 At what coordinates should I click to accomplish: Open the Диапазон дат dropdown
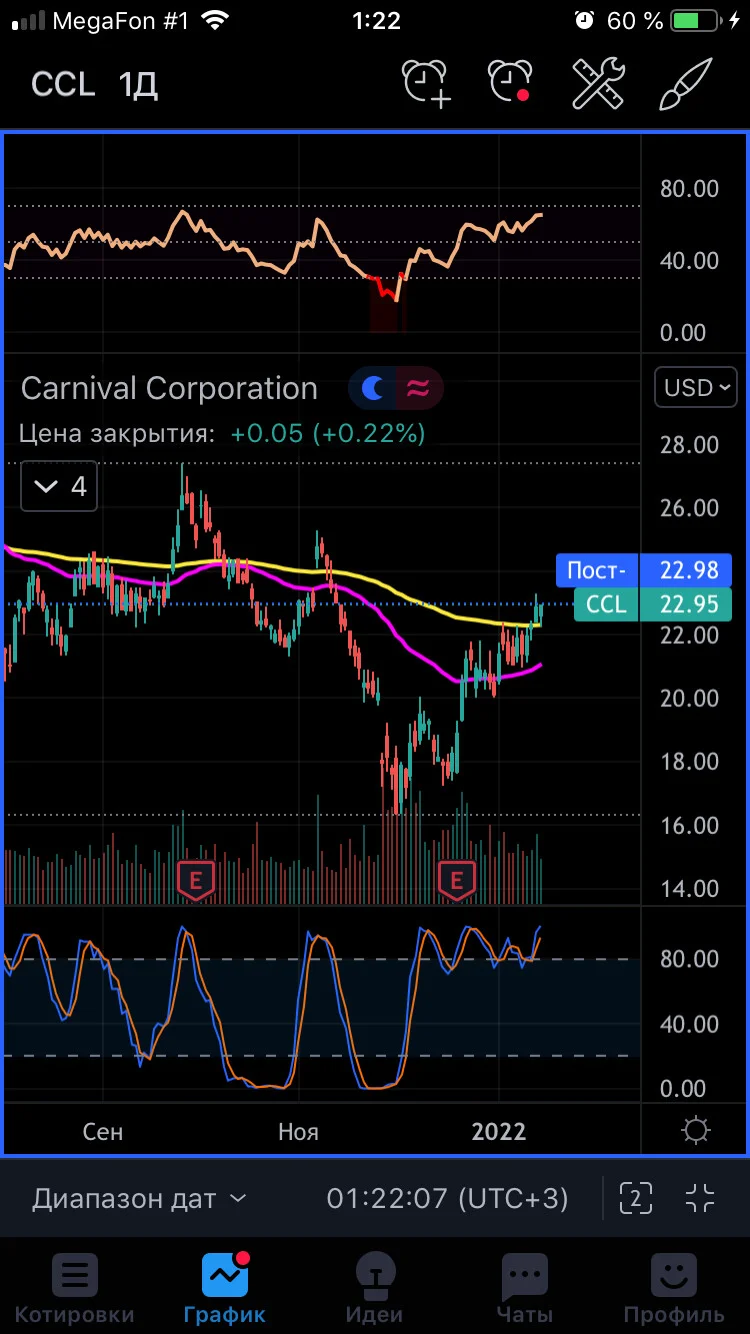click(139, 1197)
